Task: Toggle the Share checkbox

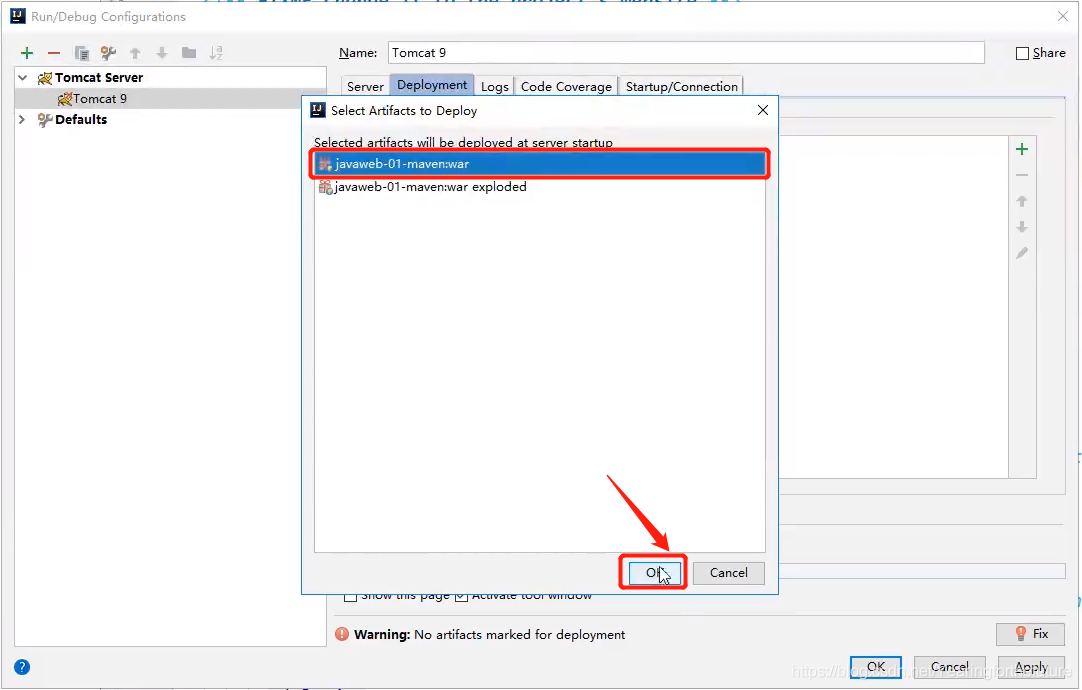Action: (1023, 53)
